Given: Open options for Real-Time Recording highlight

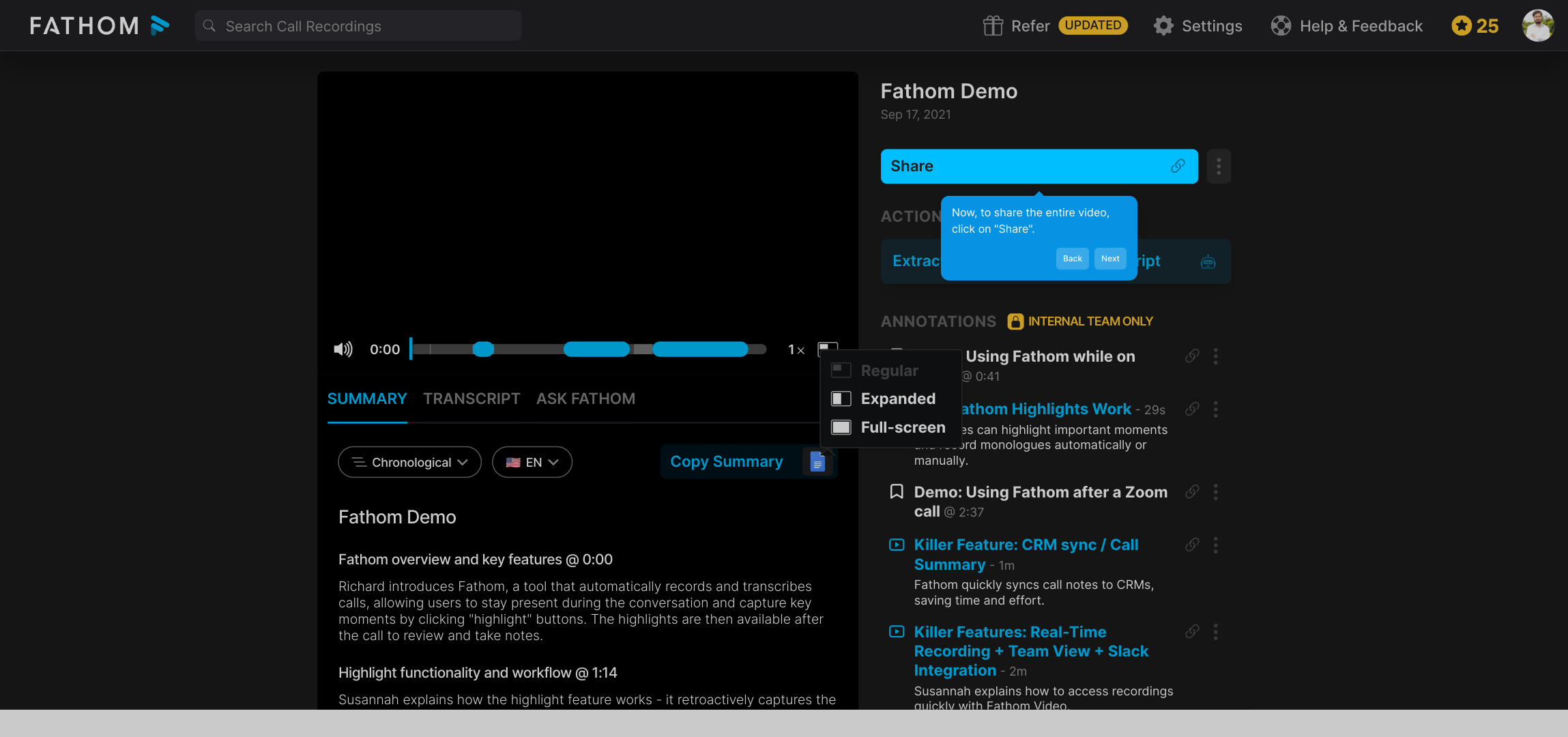Looking at the screenshot, I should (1215, 632).
